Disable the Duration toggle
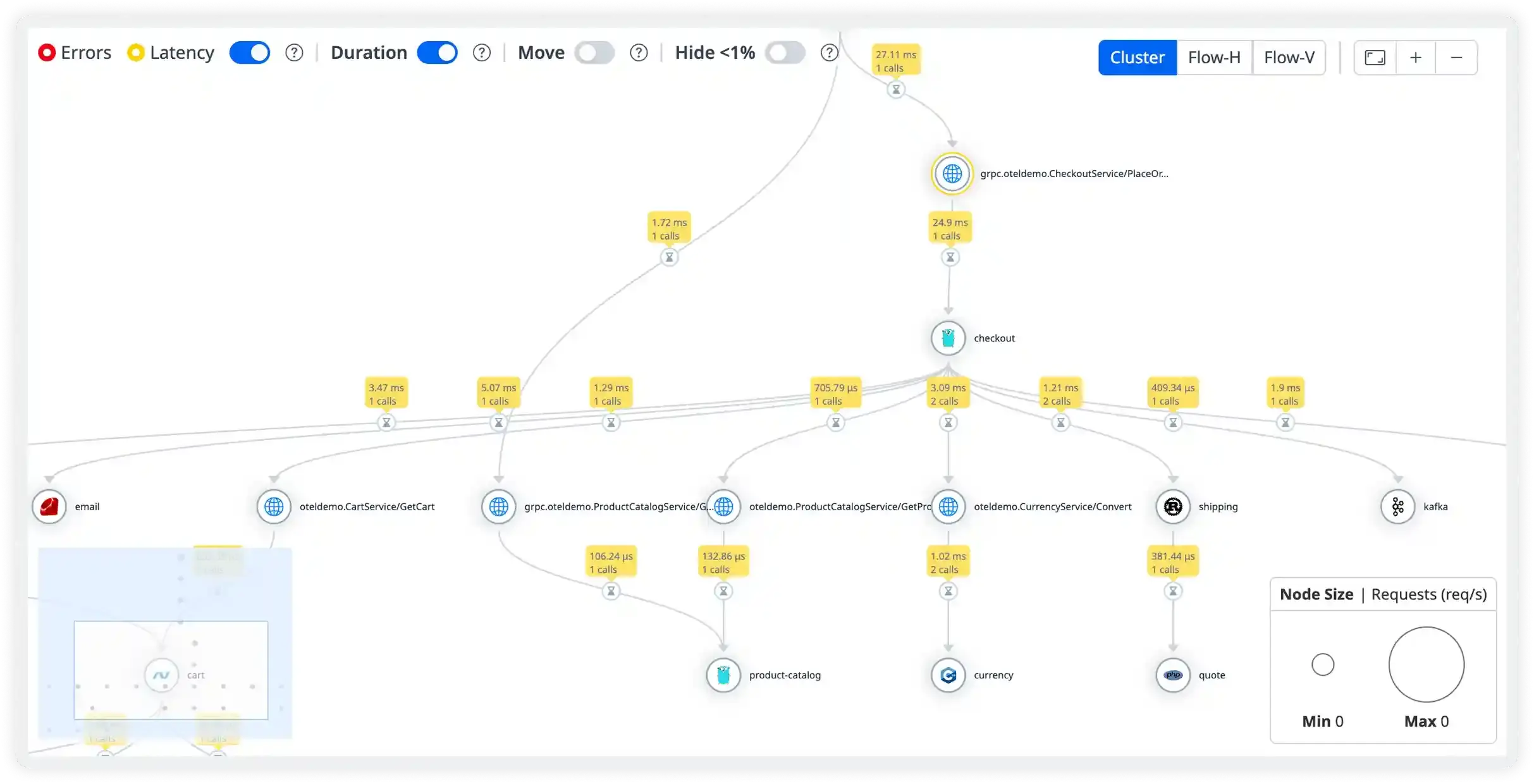 pyautogui.click(x=438, y=52)
